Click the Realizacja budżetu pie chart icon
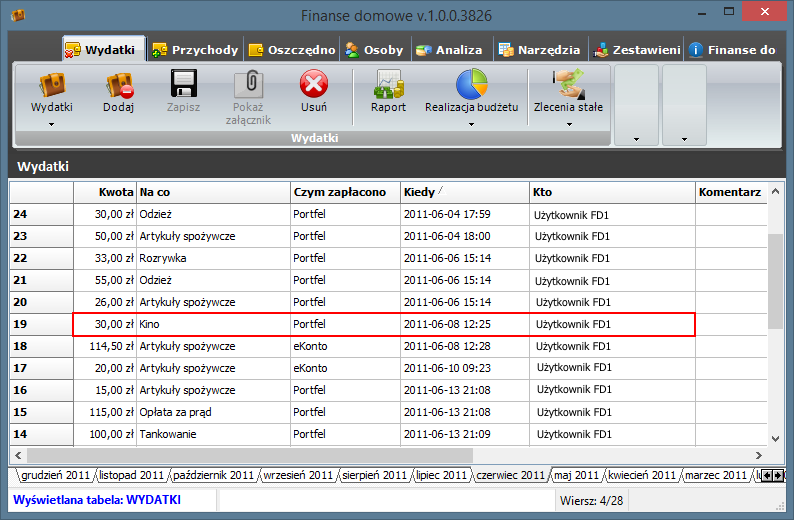This screenshot has height=520, width=794. click(471, 85)
